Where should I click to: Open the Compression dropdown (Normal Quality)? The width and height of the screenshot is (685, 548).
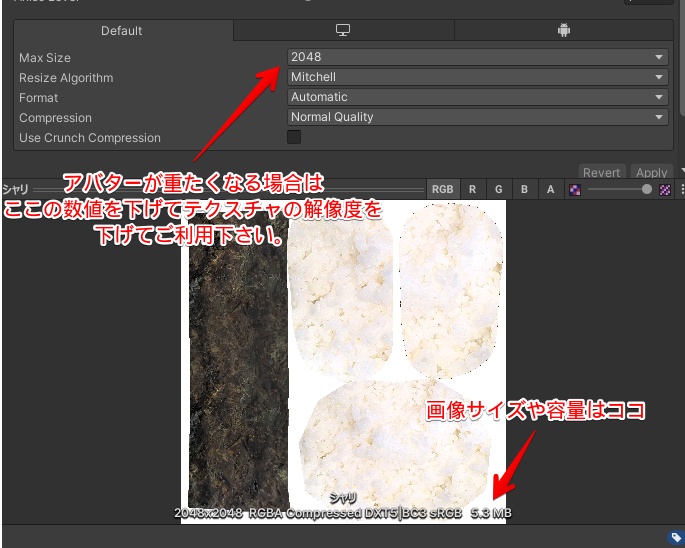tap(477, 117)
